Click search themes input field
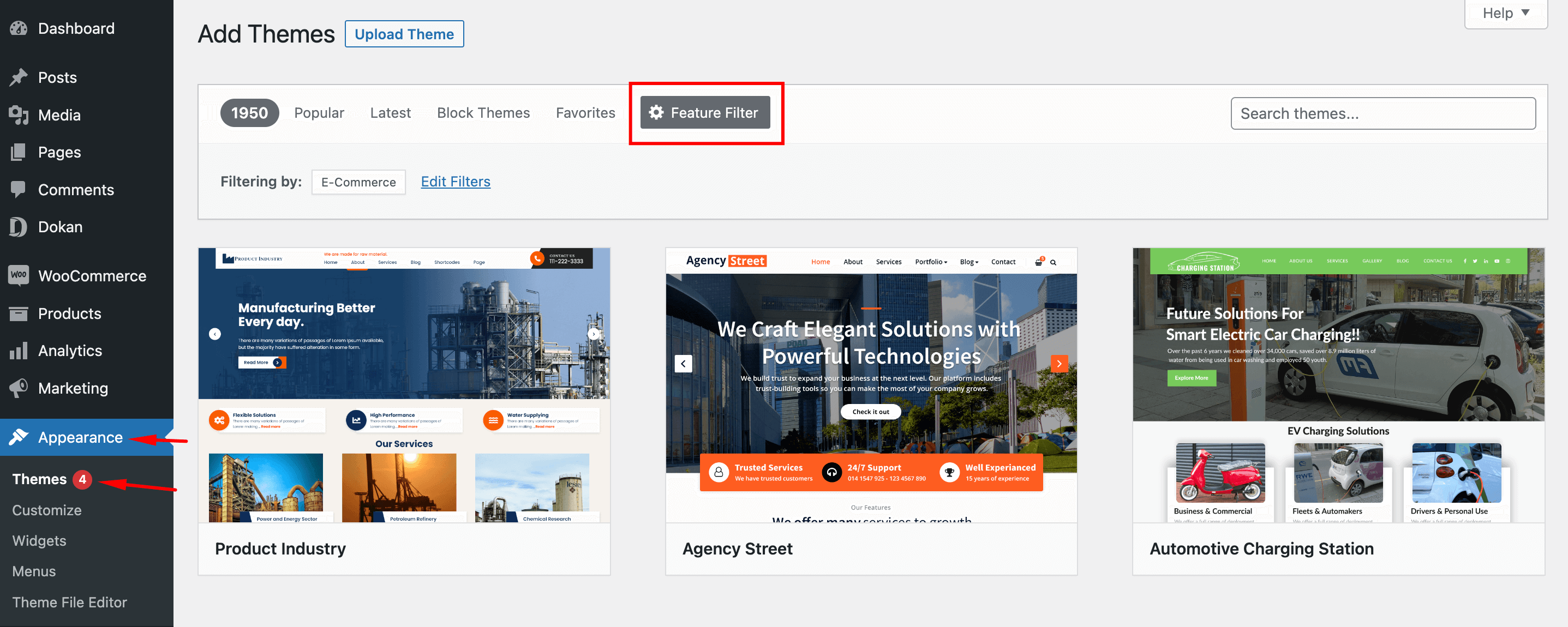The width and height of the screenshot is (1568, 627). [x=1383, y=112]
